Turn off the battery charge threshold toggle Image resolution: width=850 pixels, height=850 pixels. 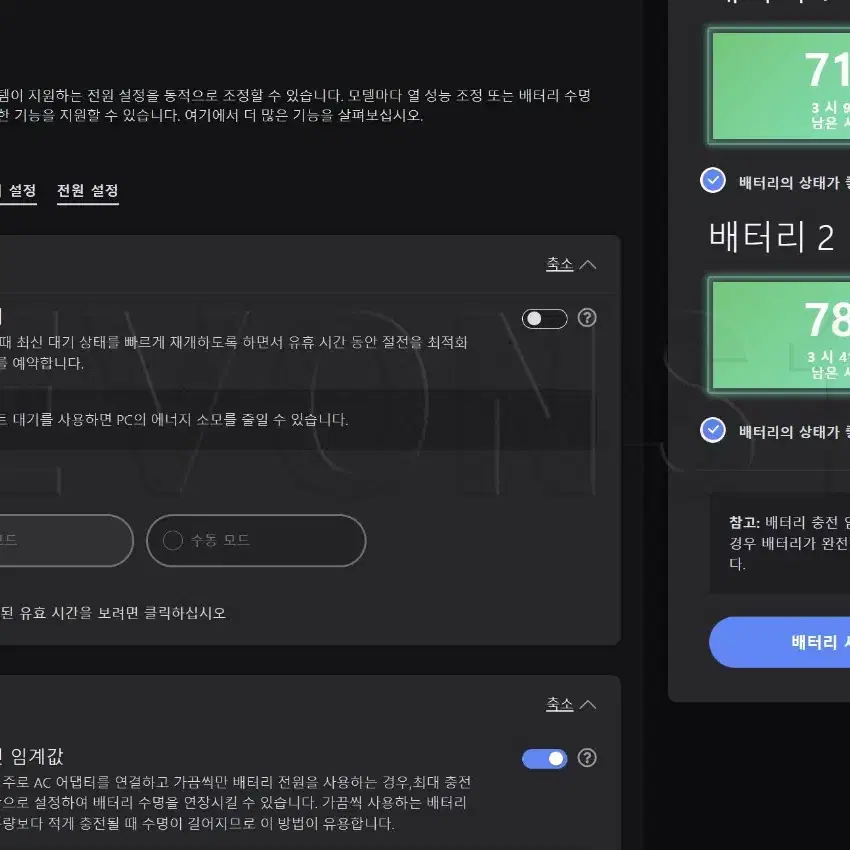click(544, 759)
